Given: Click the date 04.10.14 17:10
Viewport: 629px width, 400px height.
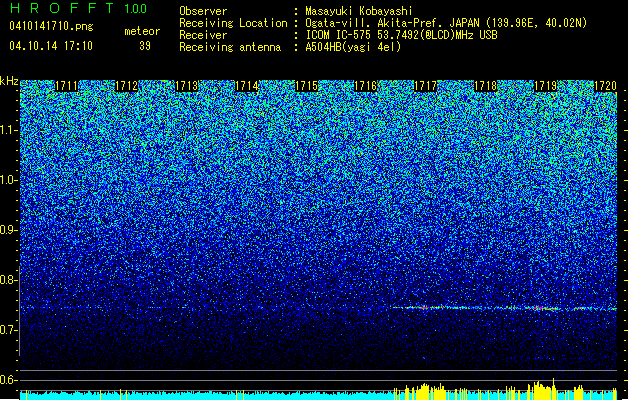Looking at the screenshot, I should (x=51, y=46).
